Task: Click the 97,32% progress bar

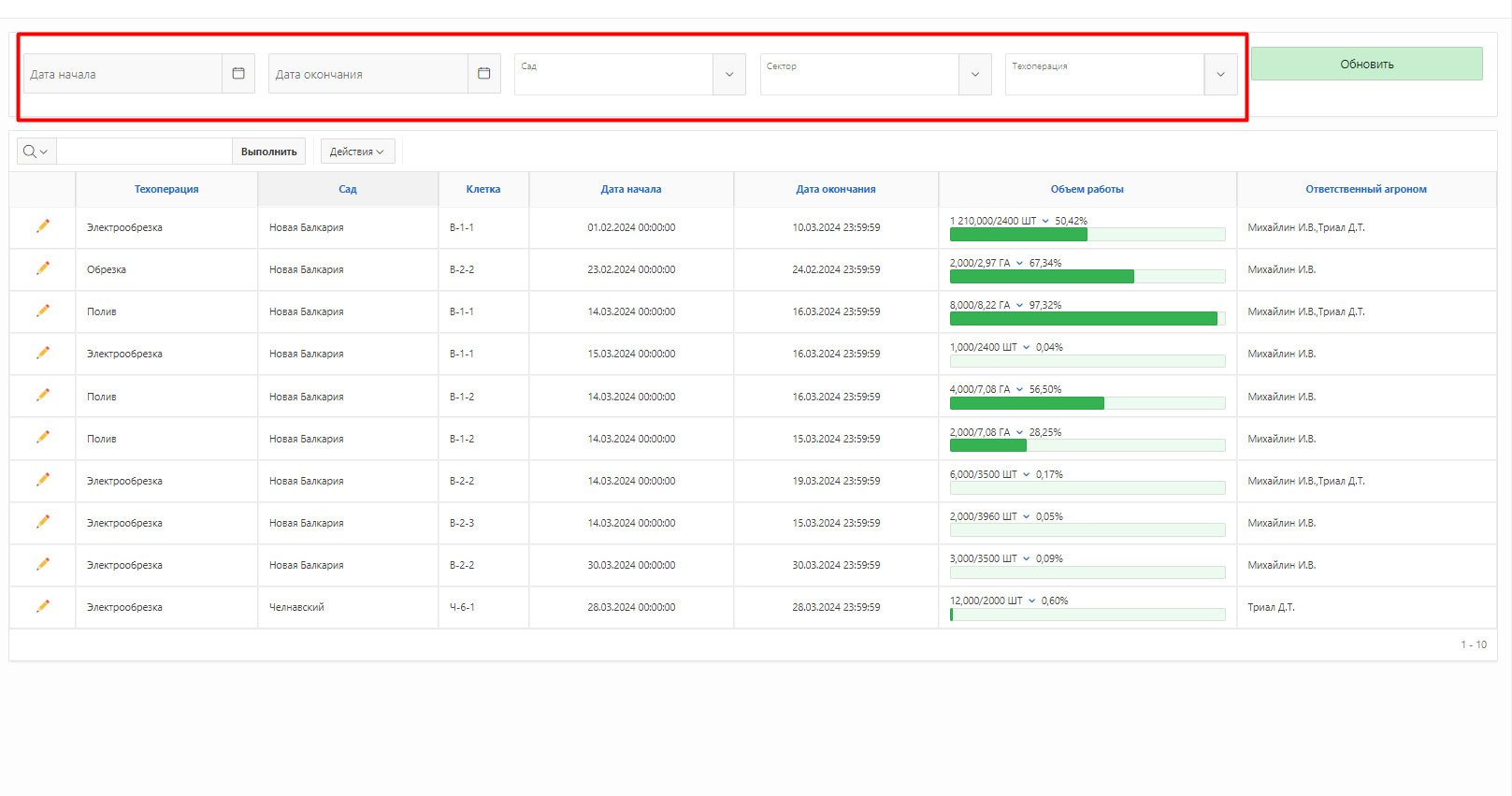Action: 1087,319
